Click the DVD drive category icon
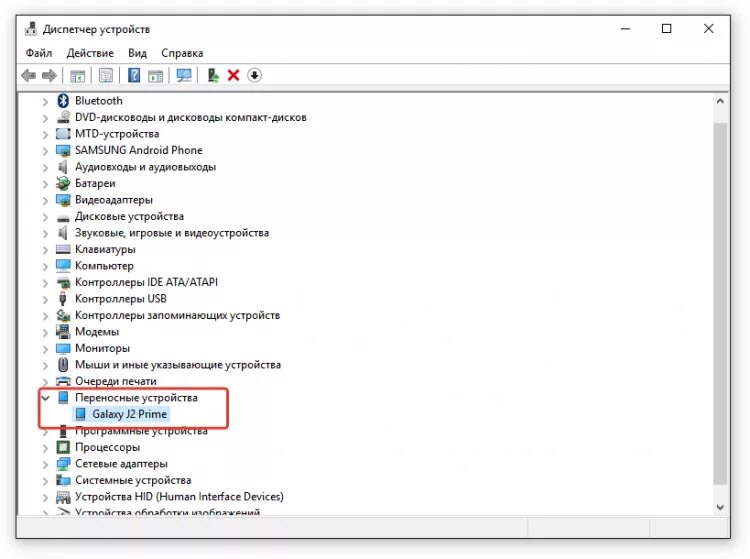Viewport: 750px width, 559px height. [63, 117]
